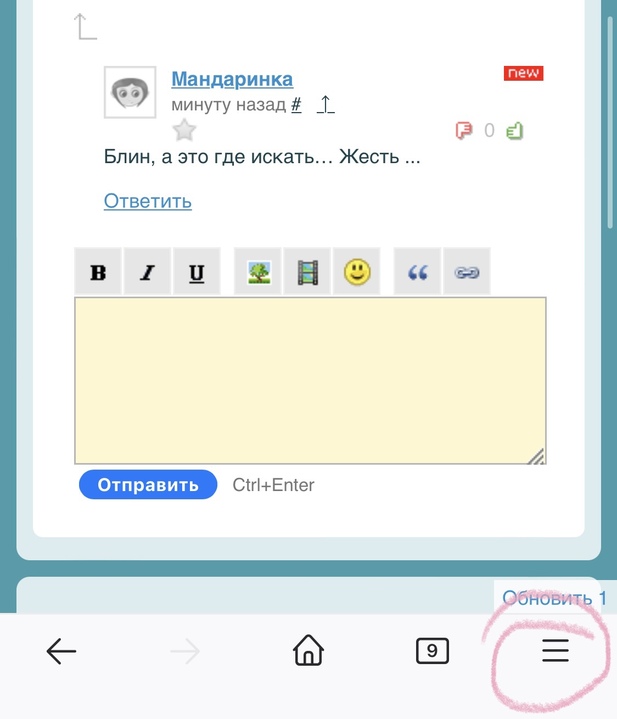Send the comment with the Отправить button
Viewport: 617px width, 719px height.
148,485
